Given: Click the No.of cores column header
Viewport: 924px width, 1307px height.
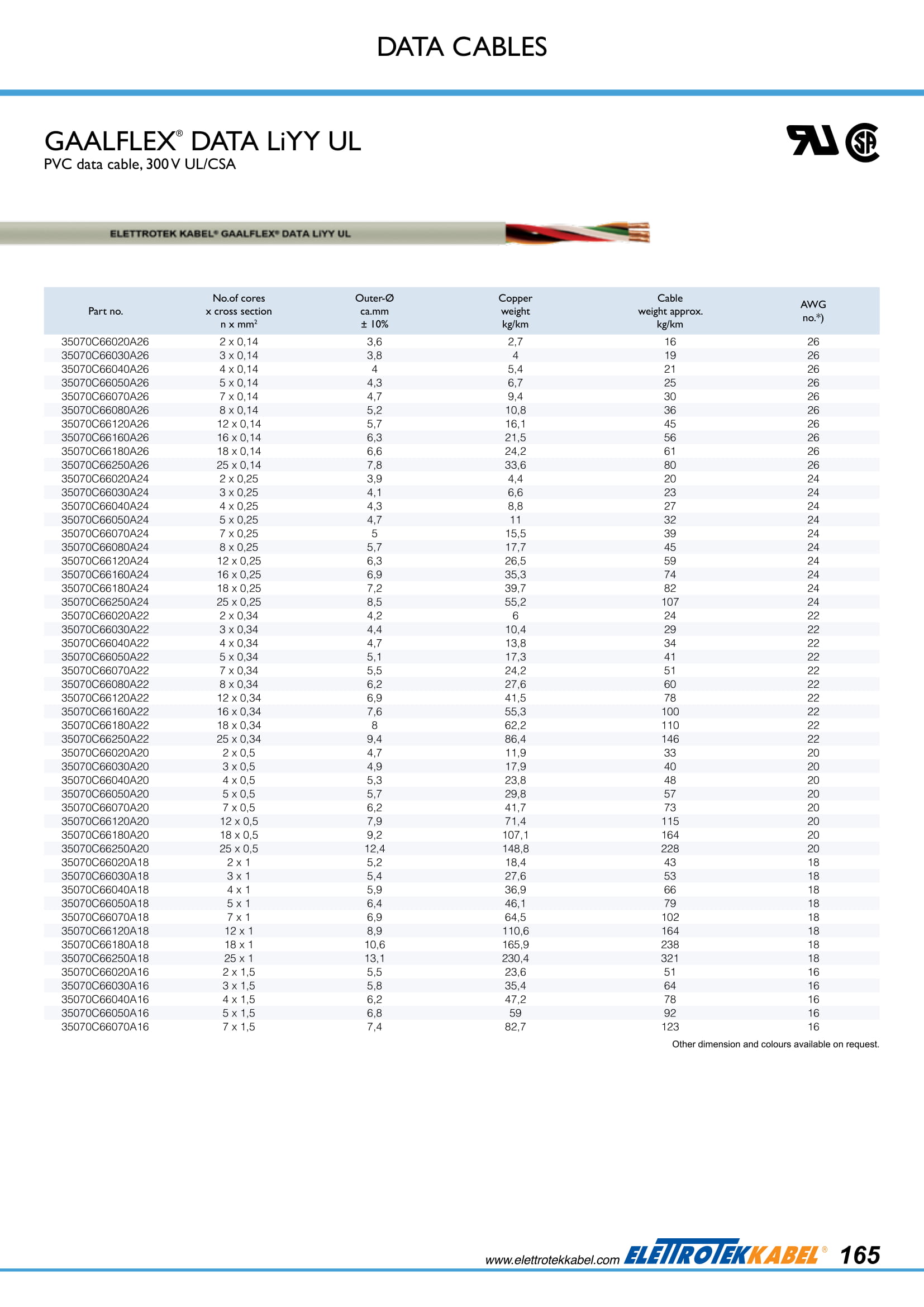Looking at the screenshot, I should [x=239, y=311].
